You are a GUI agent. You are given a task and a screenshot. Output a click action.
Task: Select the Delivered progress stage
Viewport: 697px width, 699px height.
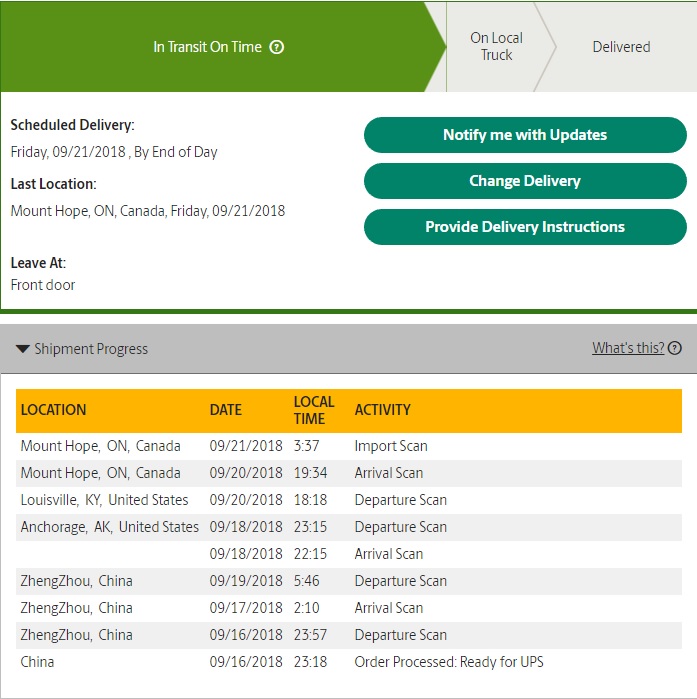tap(621, 47)
